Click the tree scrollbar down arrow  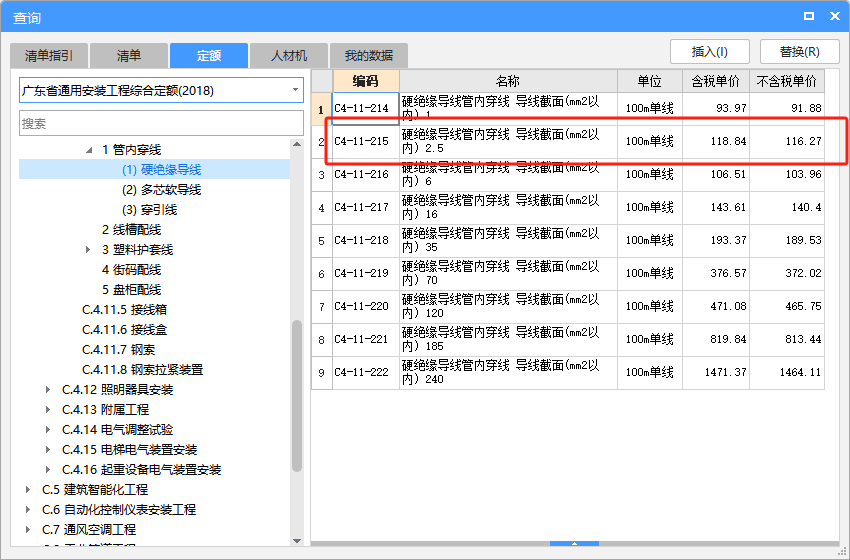click(x=297, y=540)
